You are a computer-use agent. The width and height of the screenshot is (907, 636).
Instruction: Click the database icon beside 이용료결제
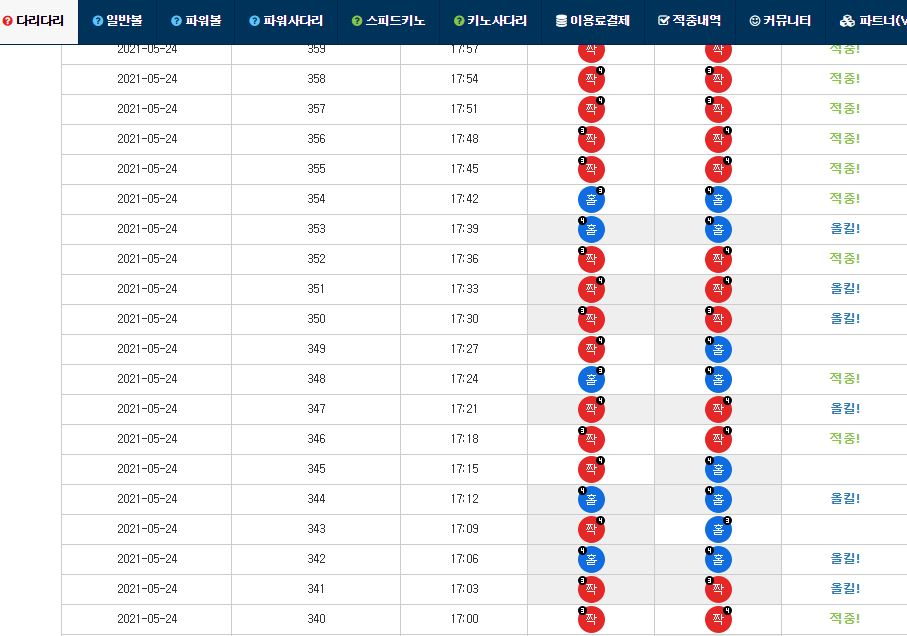(x=561, y=21)
